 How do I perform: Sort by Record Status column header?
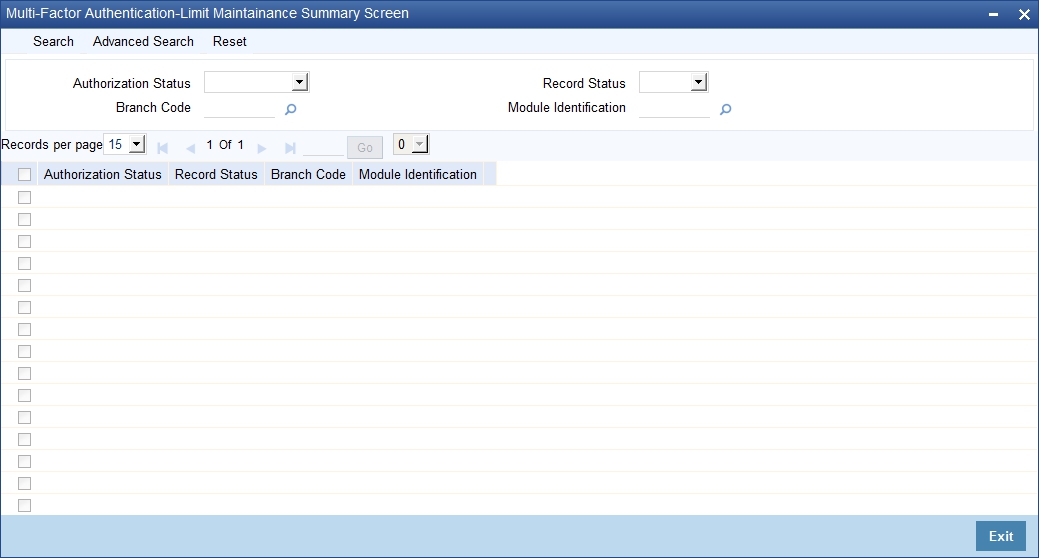pos(216,174)
